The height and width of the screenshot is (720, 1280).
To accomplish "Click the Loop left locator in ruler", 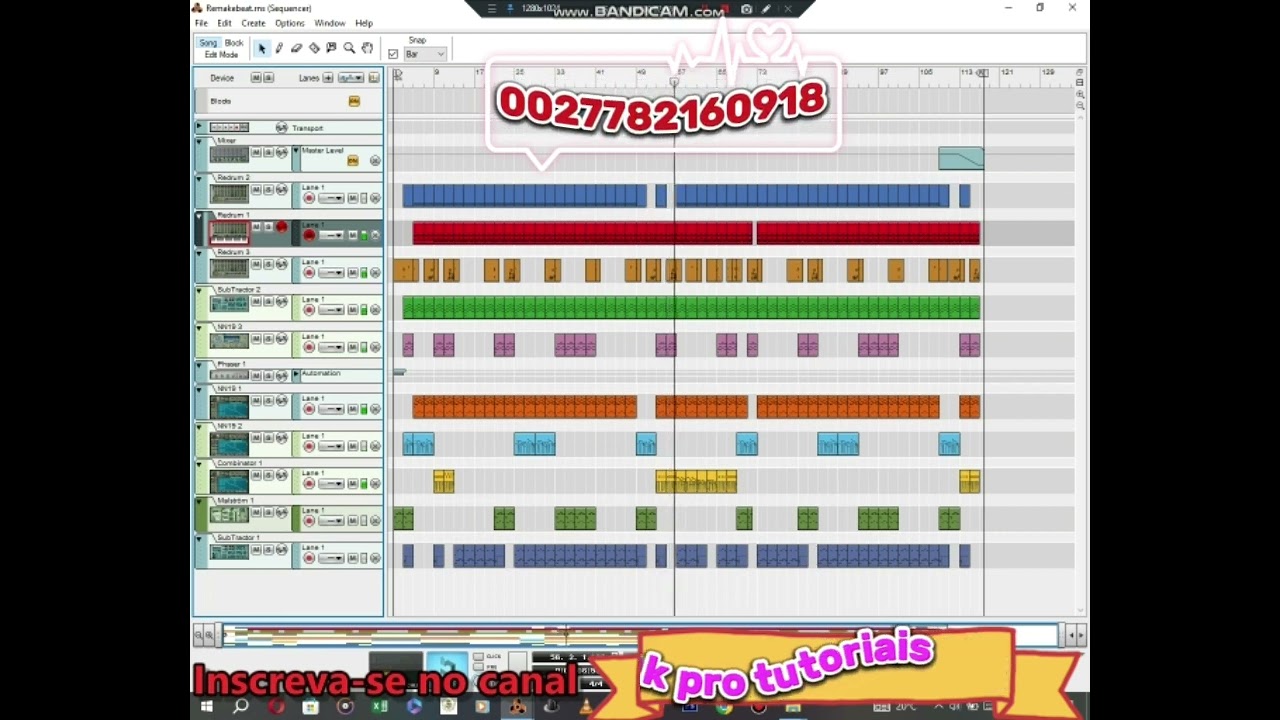I will 398,74.
